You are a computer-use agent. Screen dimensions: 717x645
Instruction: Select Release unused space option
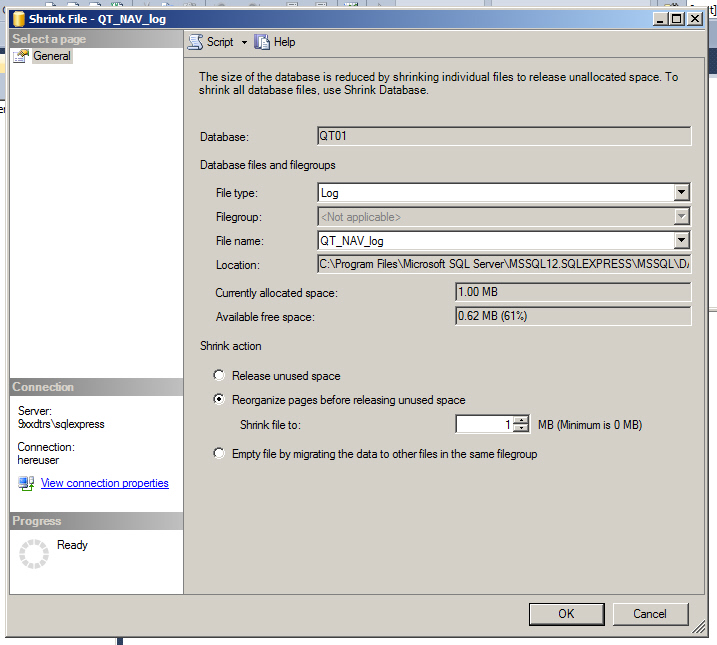pos(220,376)
